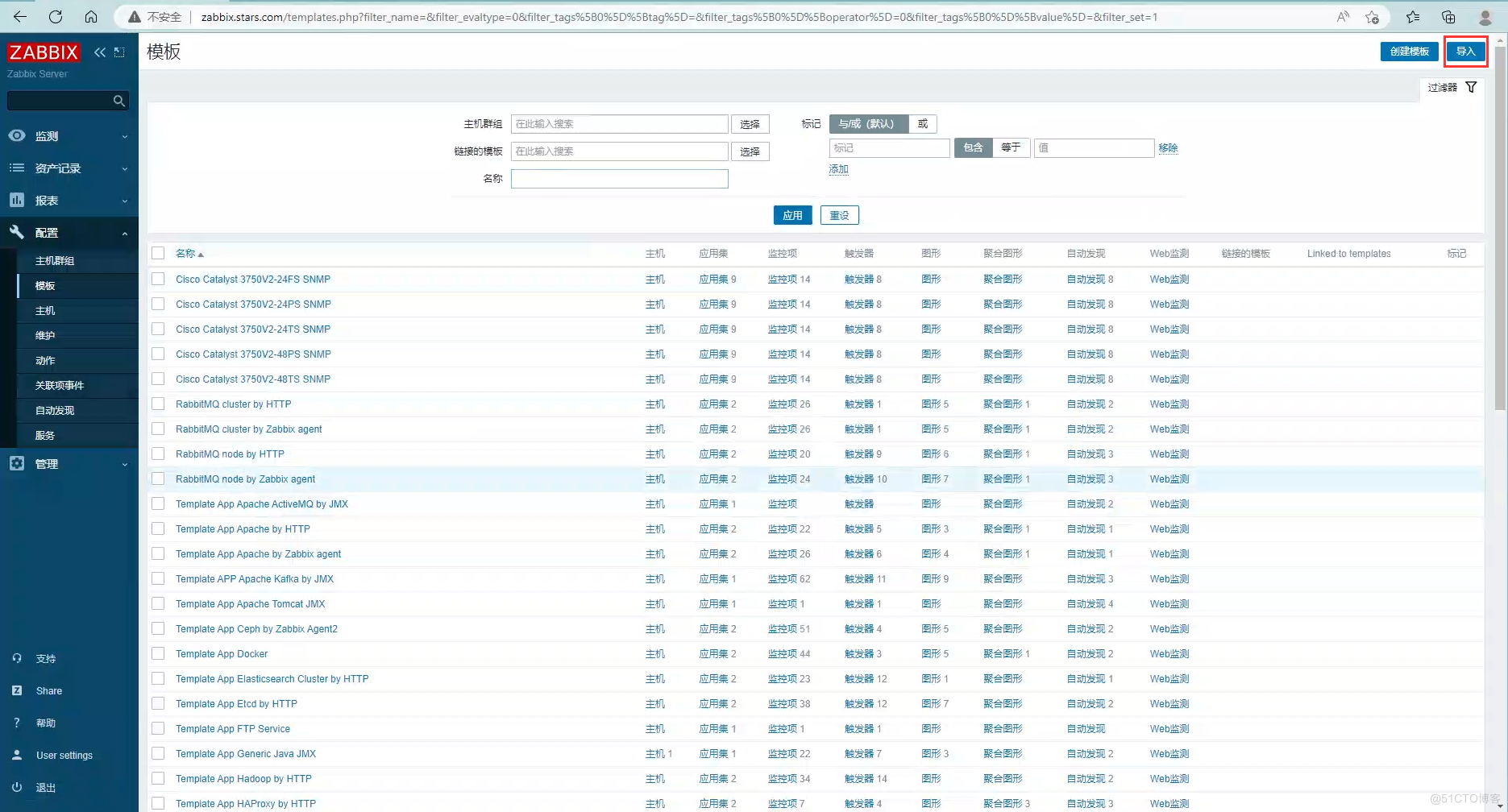Open browser favorites list icon
The height and width of the screenshot is (812, 1508).
pos(1413,17)
